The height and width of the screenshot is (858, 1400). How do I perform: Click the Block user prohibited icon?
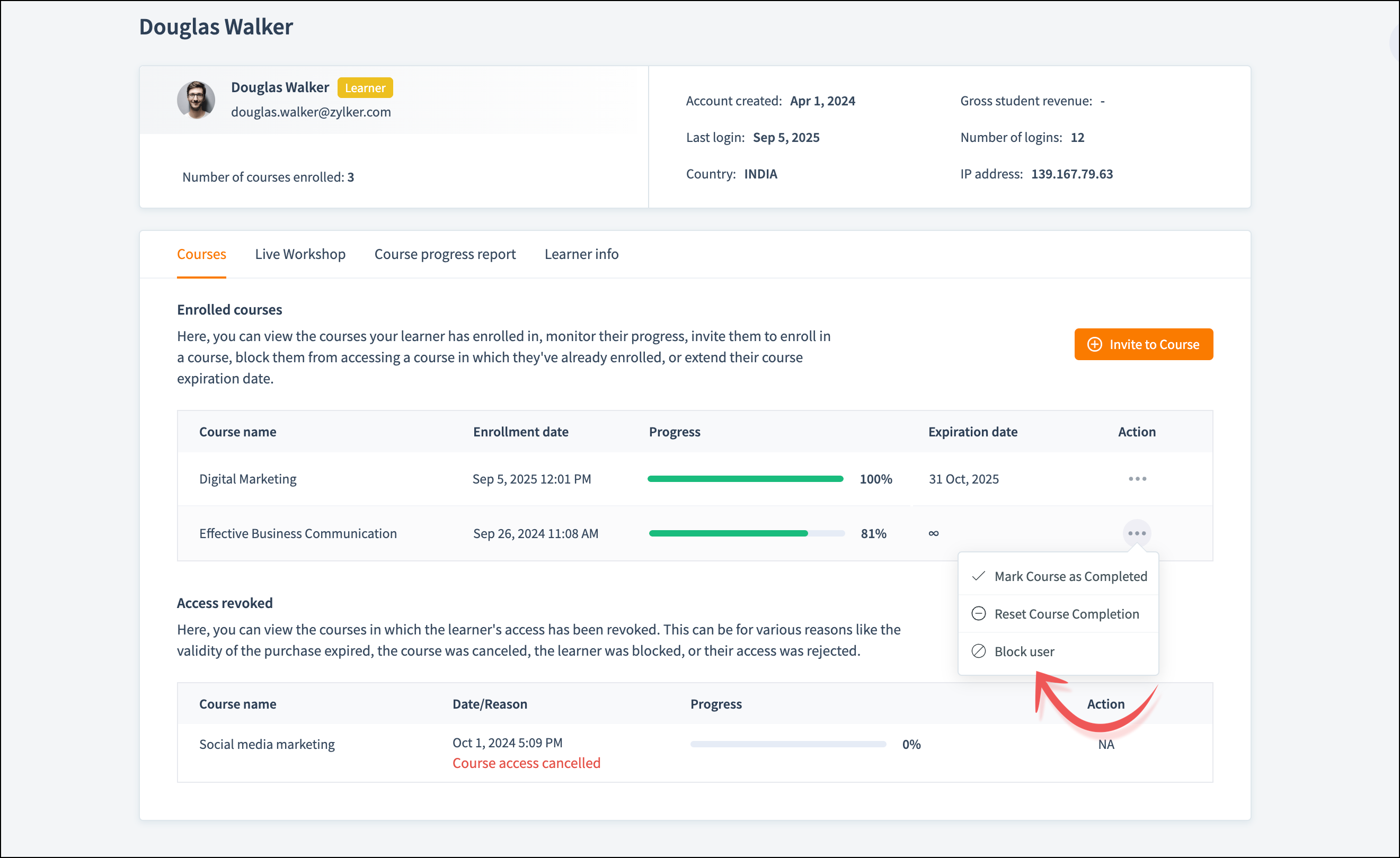point(978,651)
